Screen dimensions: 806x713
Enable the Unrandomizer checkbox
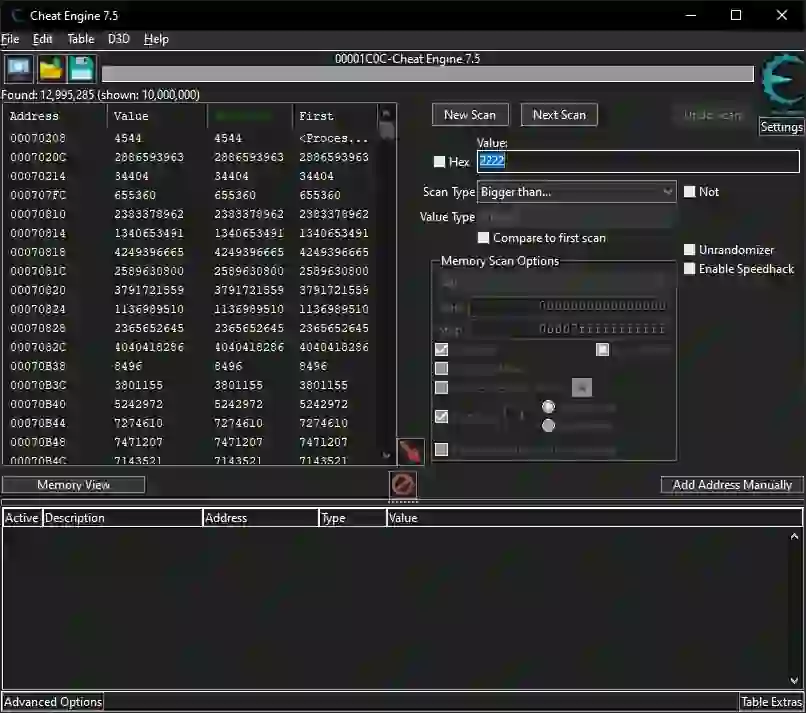tap(689, 250)
